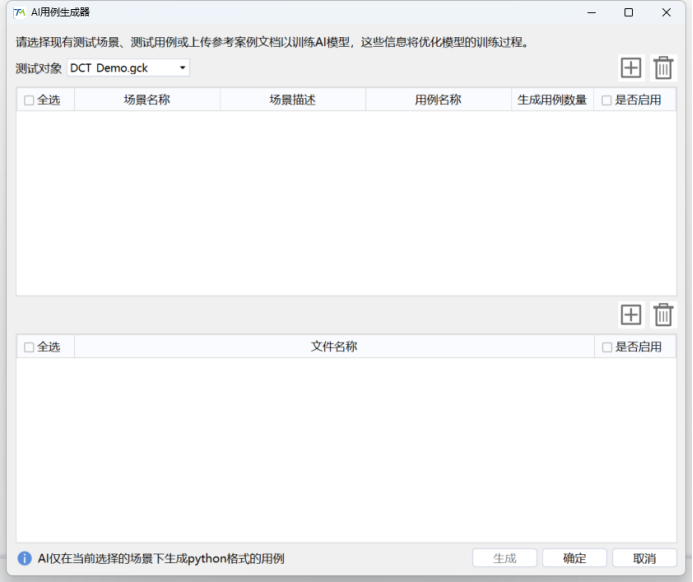Click the delete file trash icon
The width and height of the screenshot is (693, 582).
coord(663,315)
